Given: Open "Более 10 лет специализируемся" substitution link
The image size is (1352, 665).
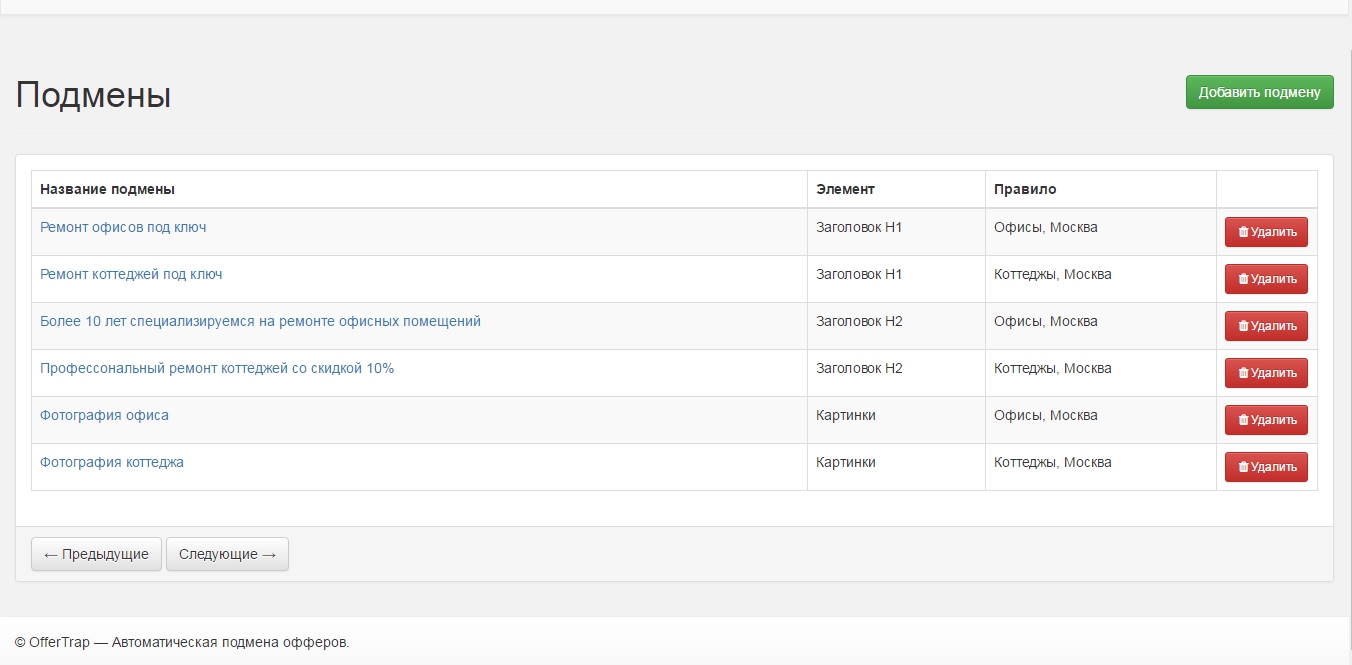Looking at the screenshot, I should [260, 321].
